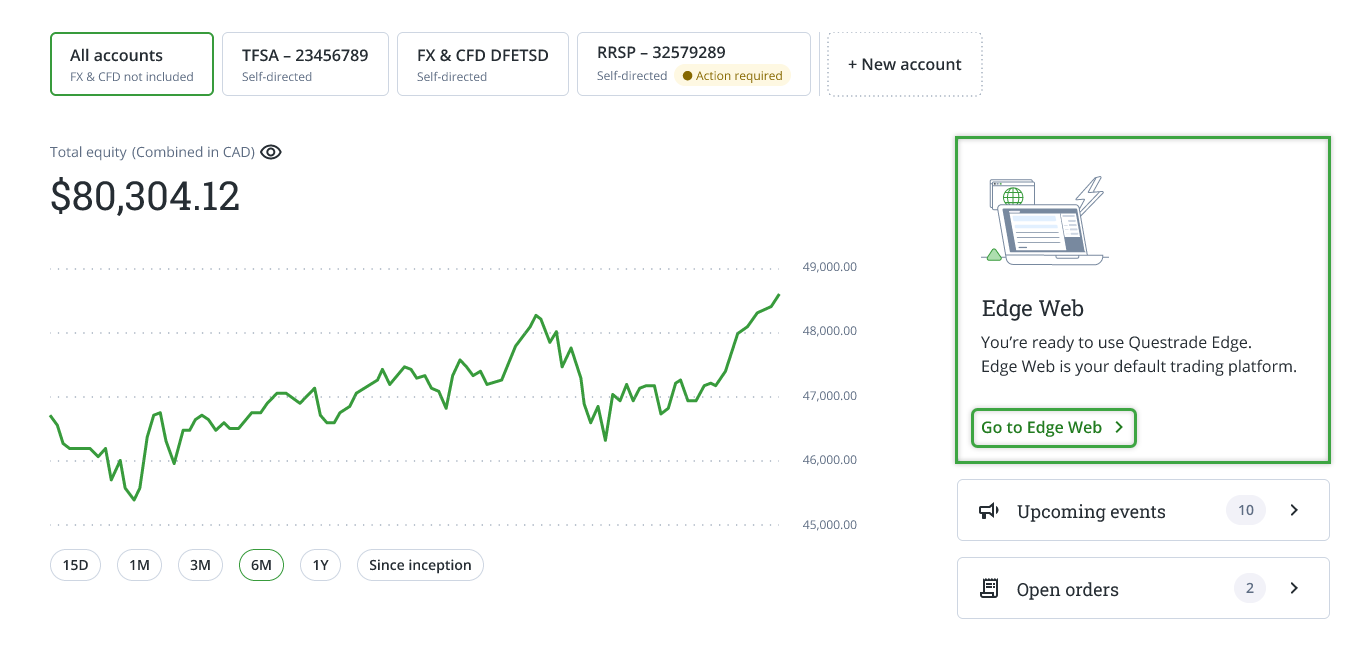Click the + New account button
This screenshot has width=1367, height=646.
[x=904, y=64]
